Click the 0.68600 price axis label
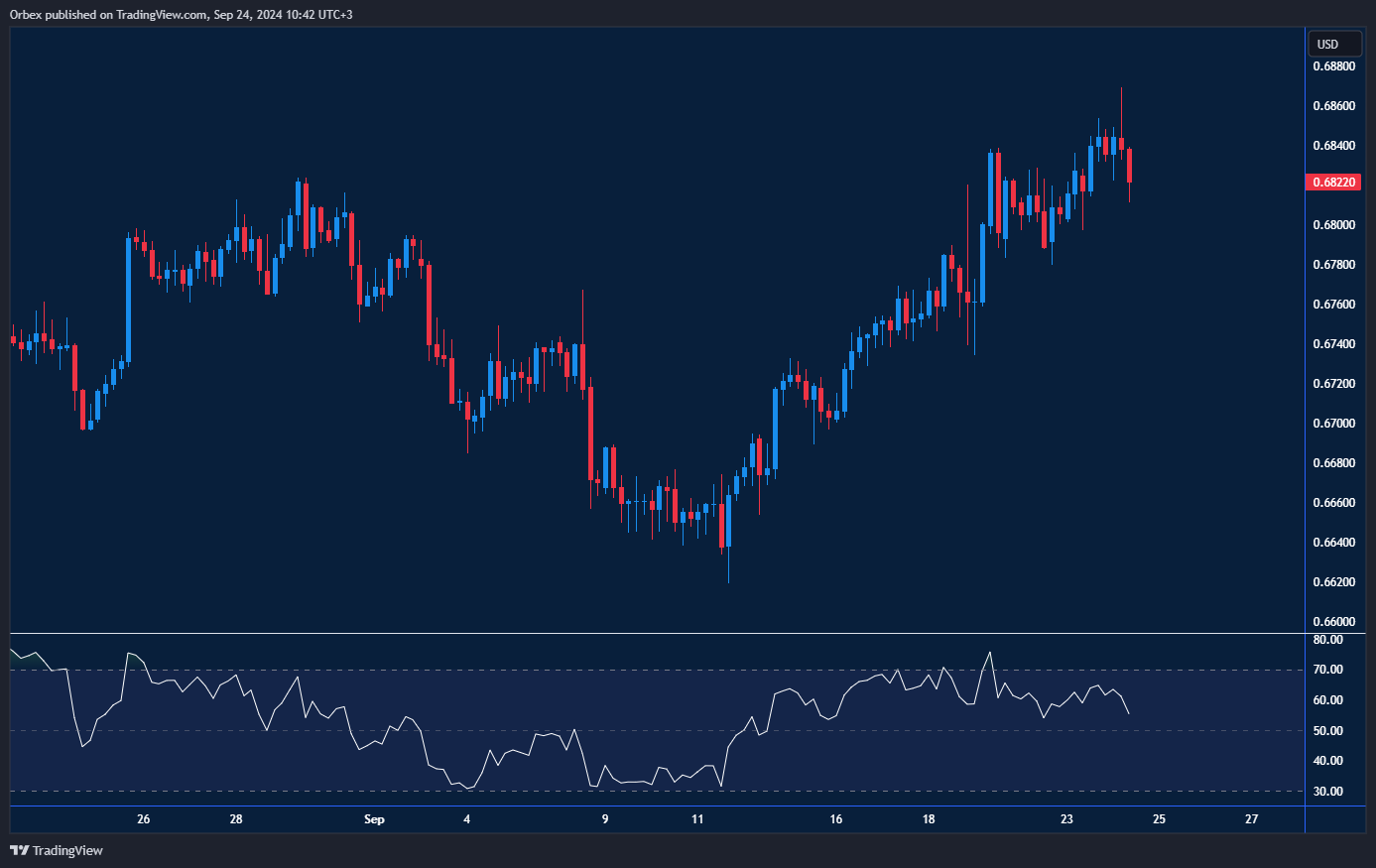The image size is (1376, 868). [1334, 106]
